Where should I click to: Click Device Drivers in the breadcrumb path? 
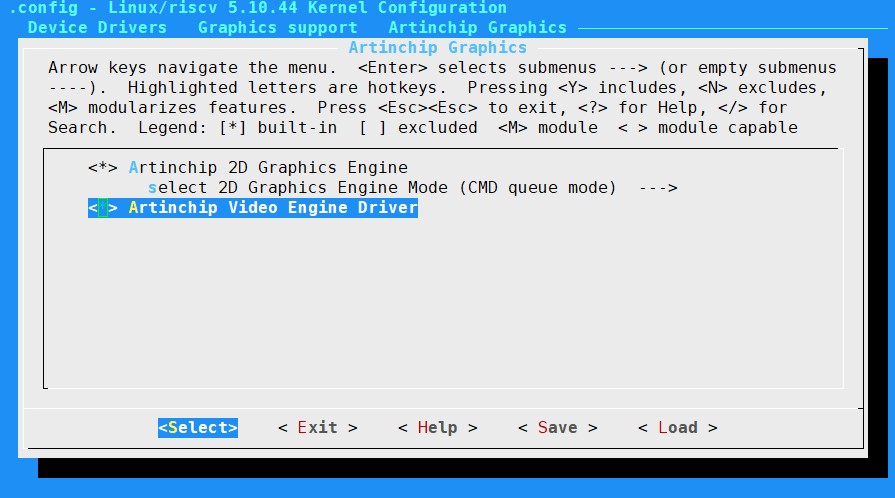click(98, 28)
